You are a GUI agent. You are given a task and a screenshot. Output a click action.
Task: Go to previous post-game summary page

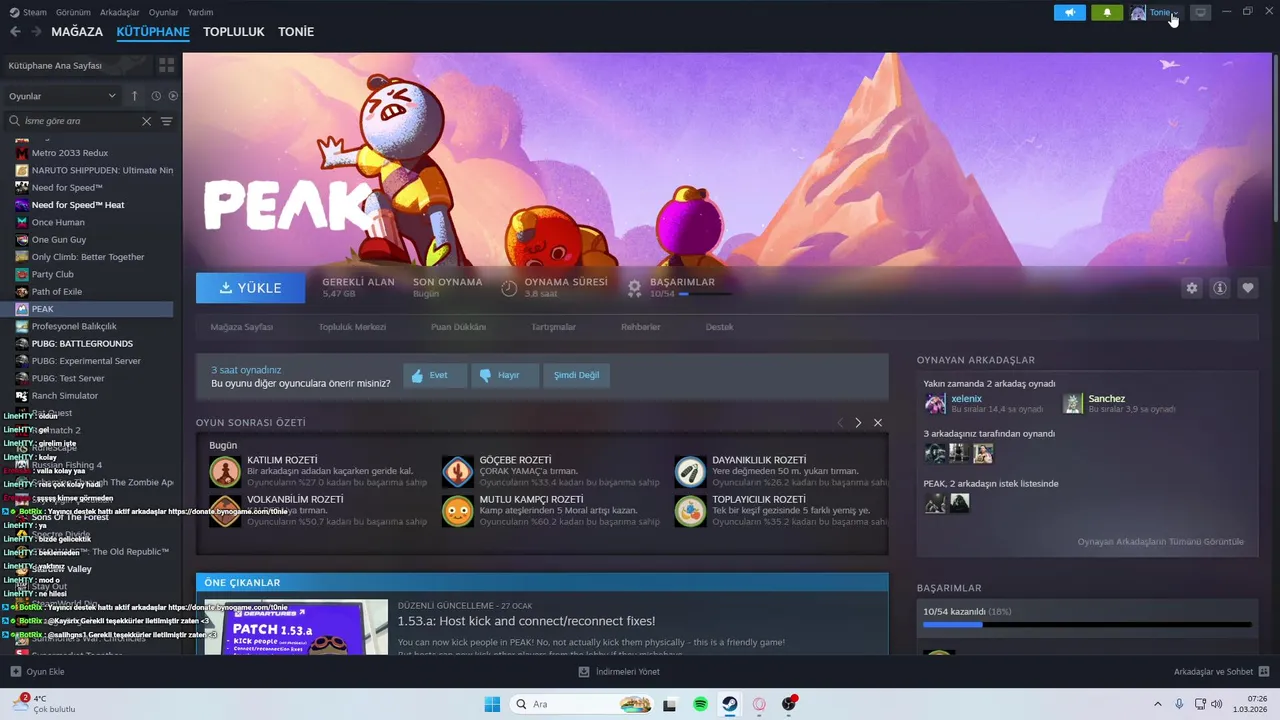coord(840,423)
